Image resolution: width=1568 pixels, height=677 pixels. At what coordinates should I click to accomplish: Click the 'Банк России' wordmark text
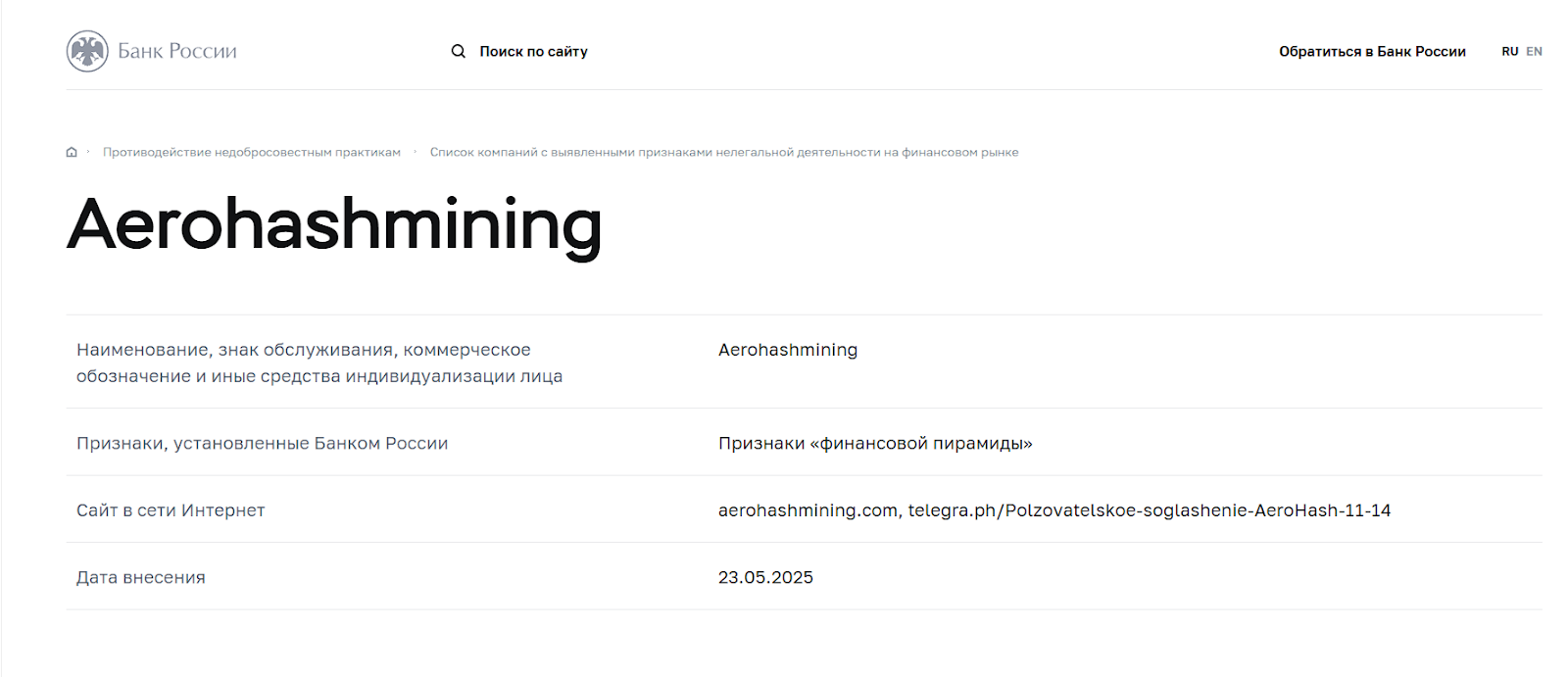(177, 51)
